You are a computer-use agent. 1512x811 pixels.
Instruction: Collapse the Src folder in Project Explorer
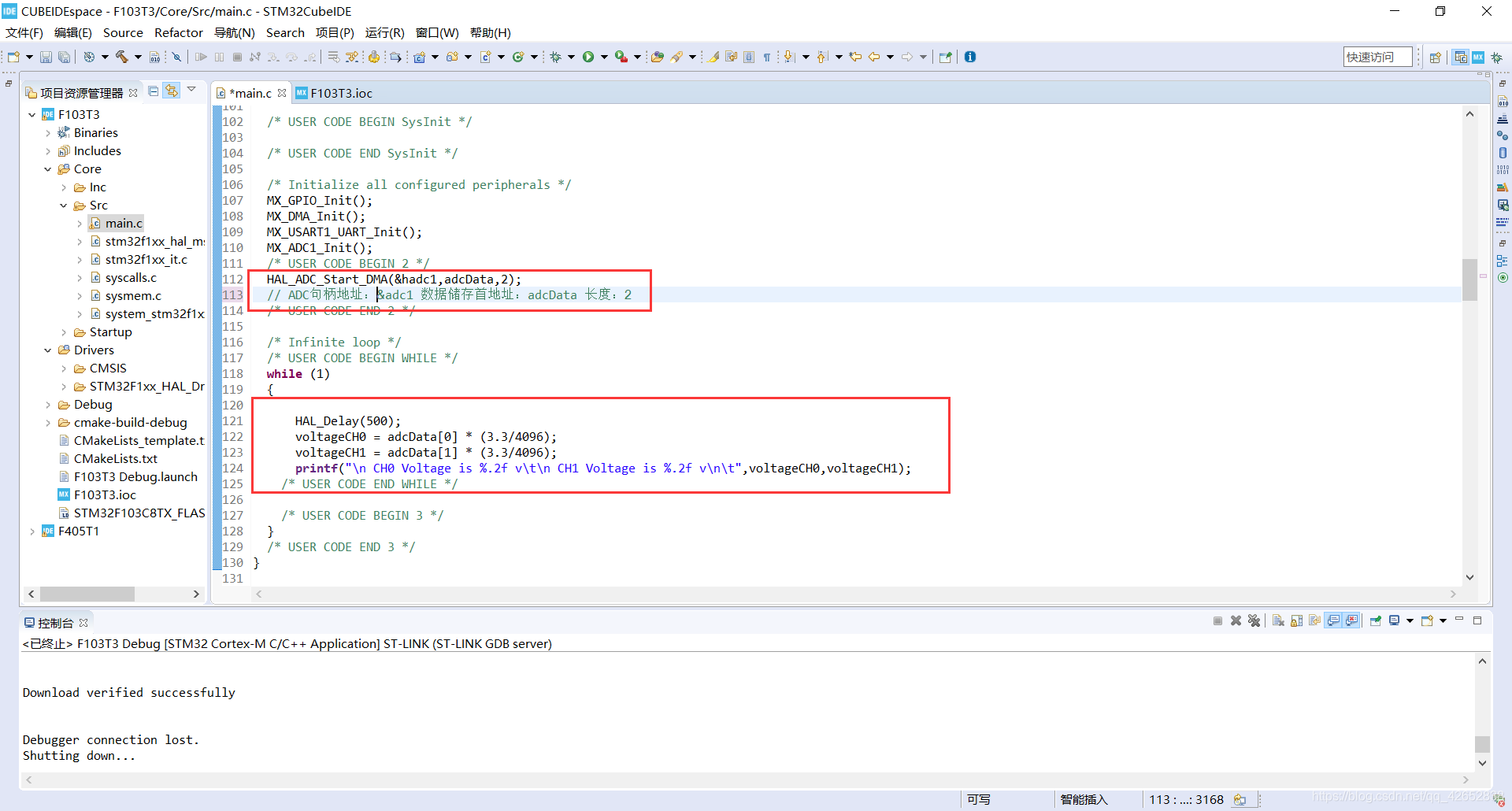[65, 206]
